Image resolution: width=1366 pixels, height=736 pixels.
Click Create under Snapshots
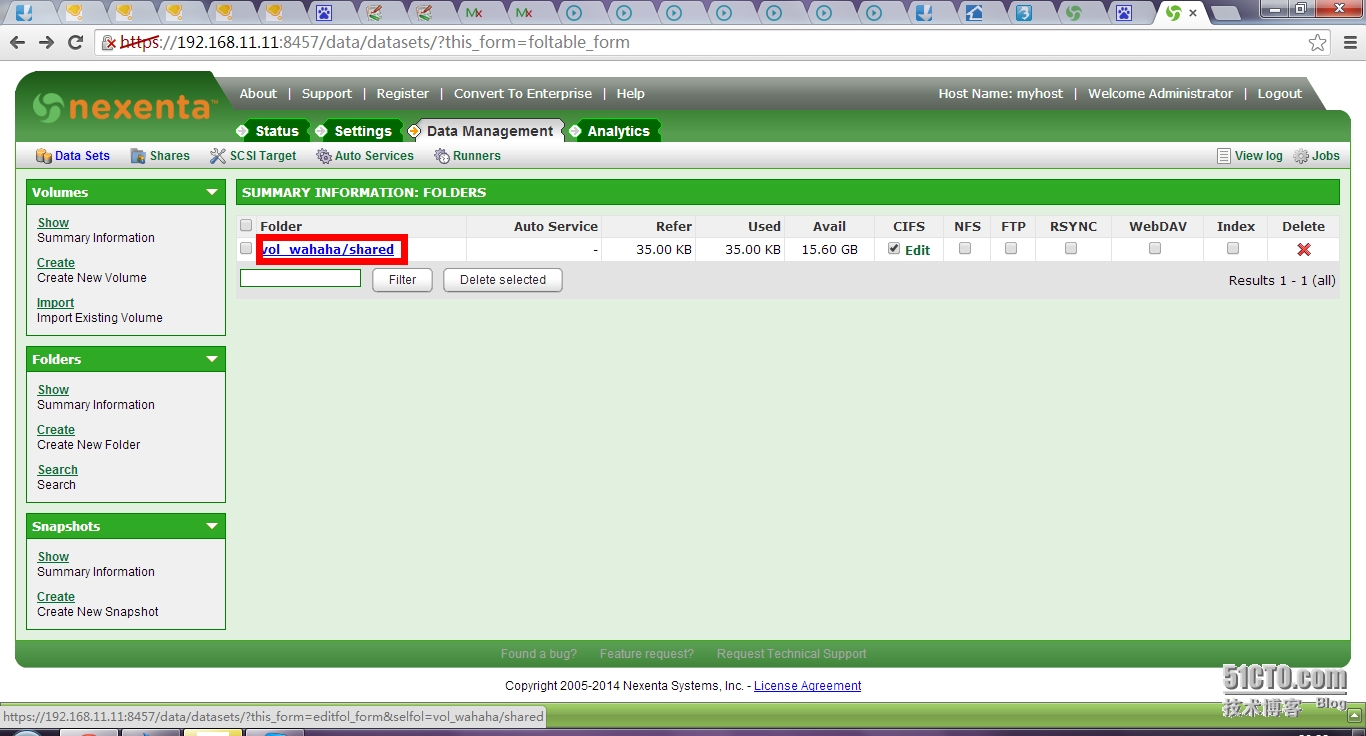click(x=56, y=597)
